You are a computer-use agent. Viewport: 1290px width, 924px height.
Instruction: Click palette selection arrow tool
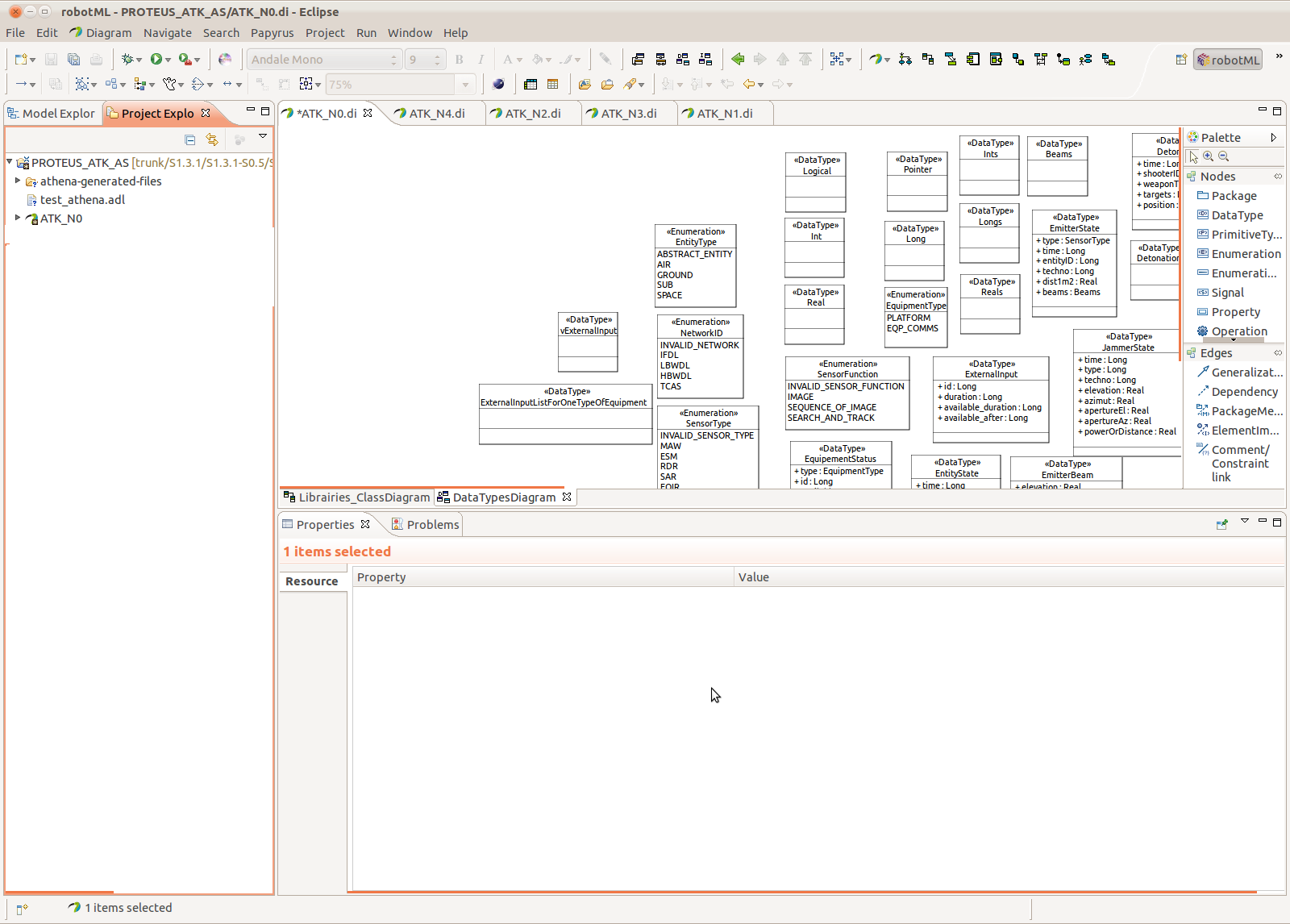1193,156
